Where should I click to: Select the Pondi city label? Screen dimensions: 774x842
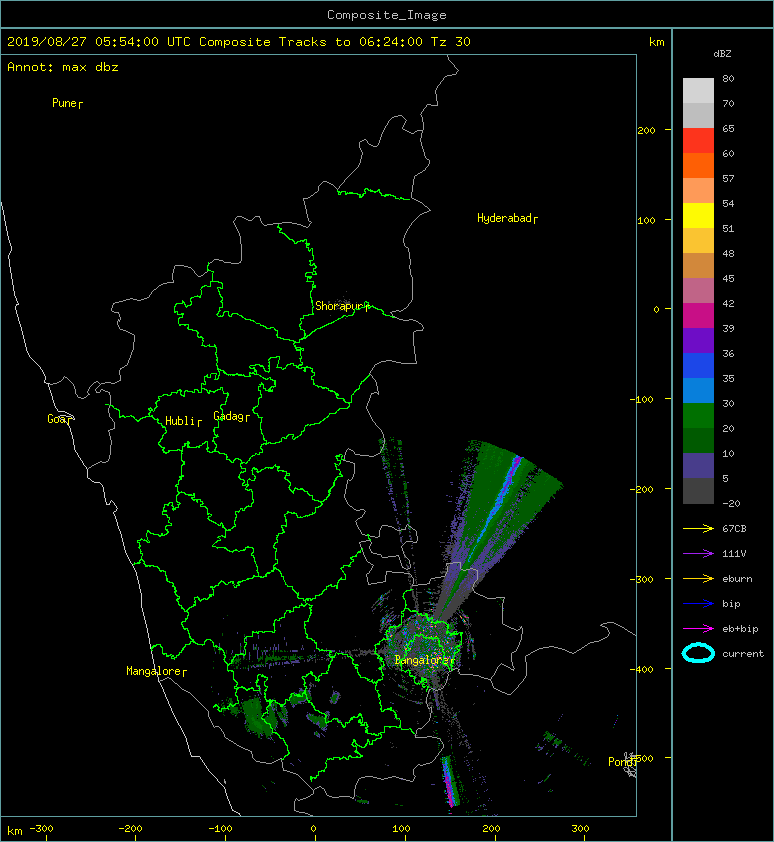click(621, 762)
